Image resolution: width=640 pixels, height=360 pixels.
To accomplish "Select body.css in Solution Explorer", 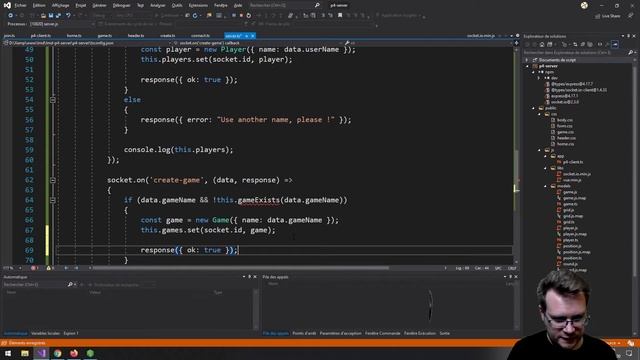I will 564,120.
